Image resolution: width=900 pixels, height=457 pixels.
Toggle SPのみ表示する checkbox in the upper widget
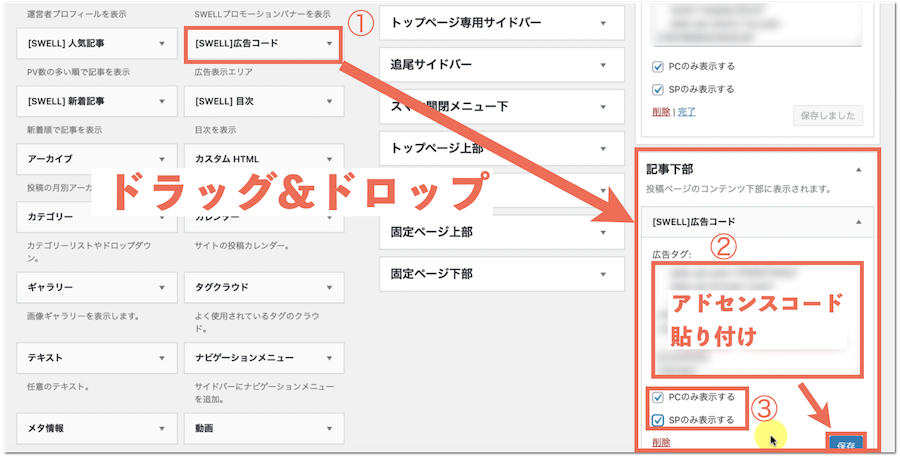point(657,89)
